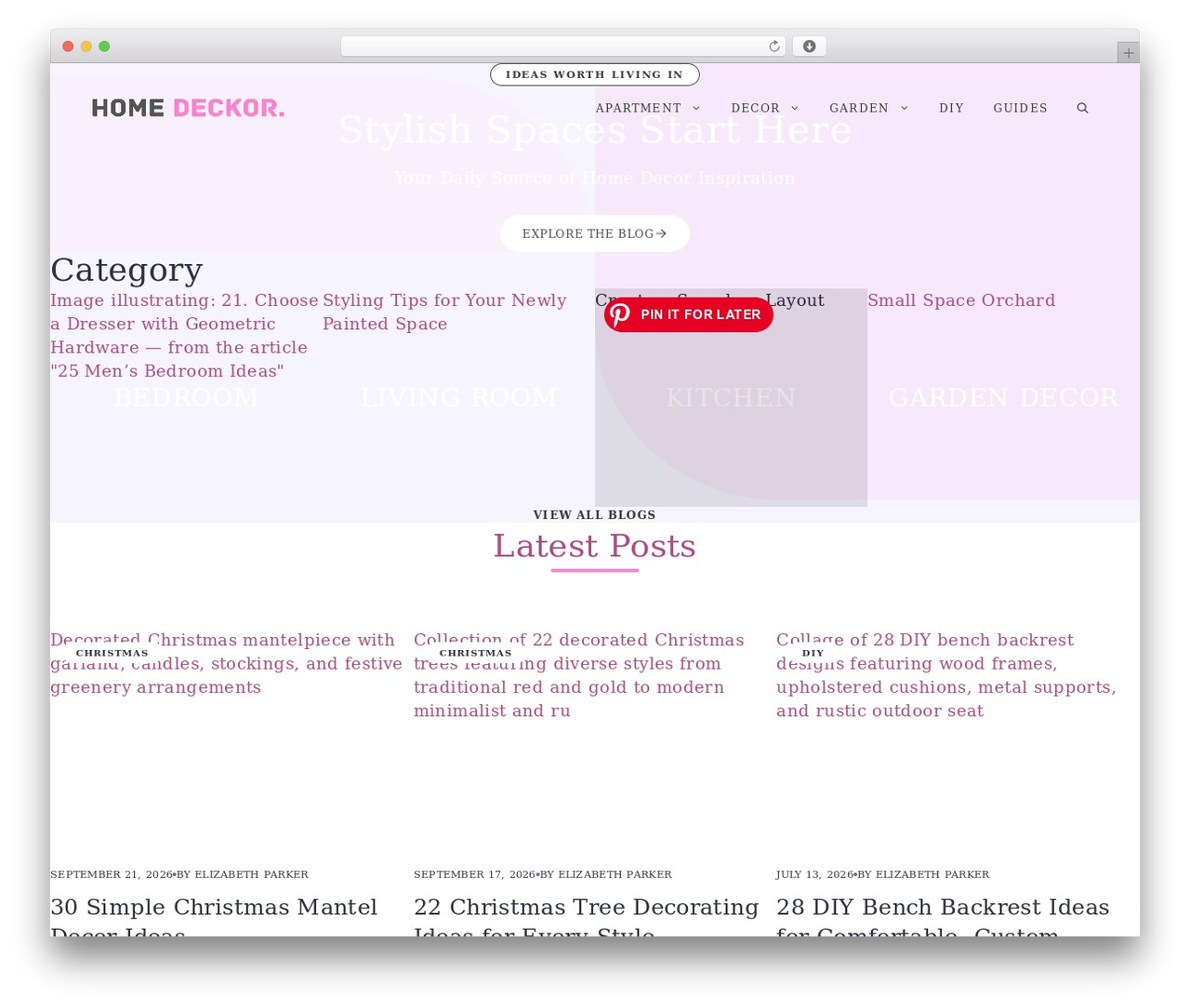Open the Apartment navigation item

click(x=638, y=108)
